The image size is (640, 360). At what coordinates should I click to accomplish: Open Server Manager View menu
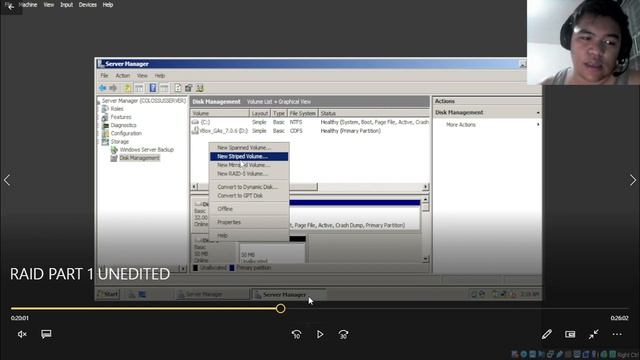[142, 76]
